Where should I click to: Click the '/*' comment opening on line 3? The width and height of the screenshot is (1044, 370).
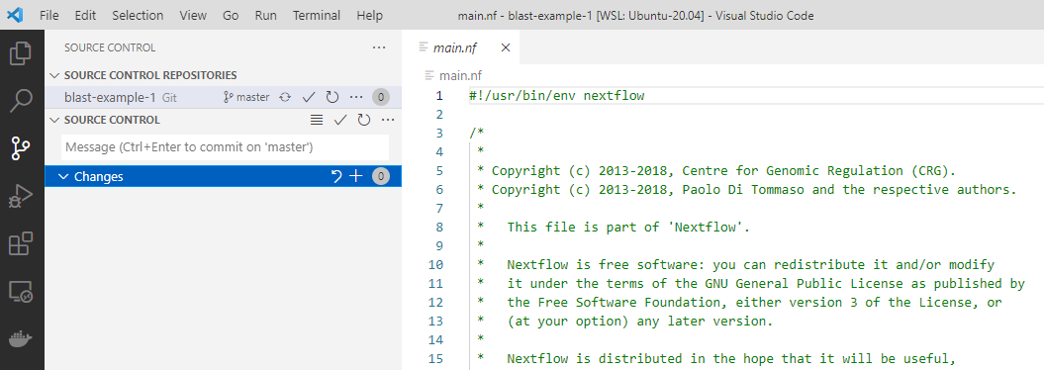pos(476,133)
